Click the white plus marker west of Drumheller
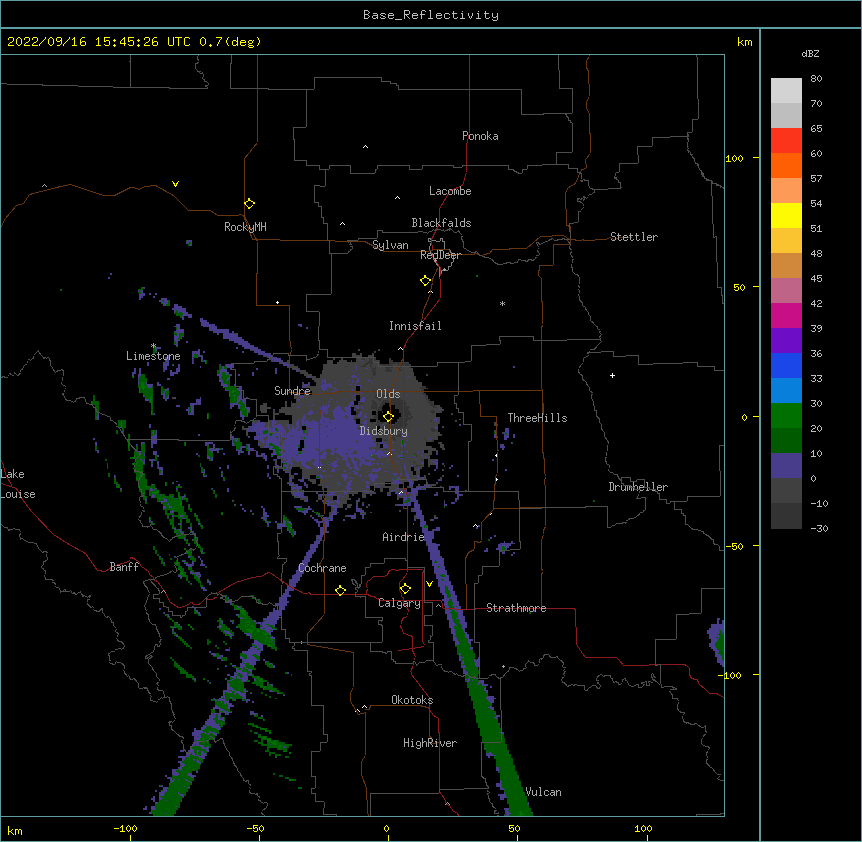The width and height of the screenshot is (862, 842). pos(612,375)
